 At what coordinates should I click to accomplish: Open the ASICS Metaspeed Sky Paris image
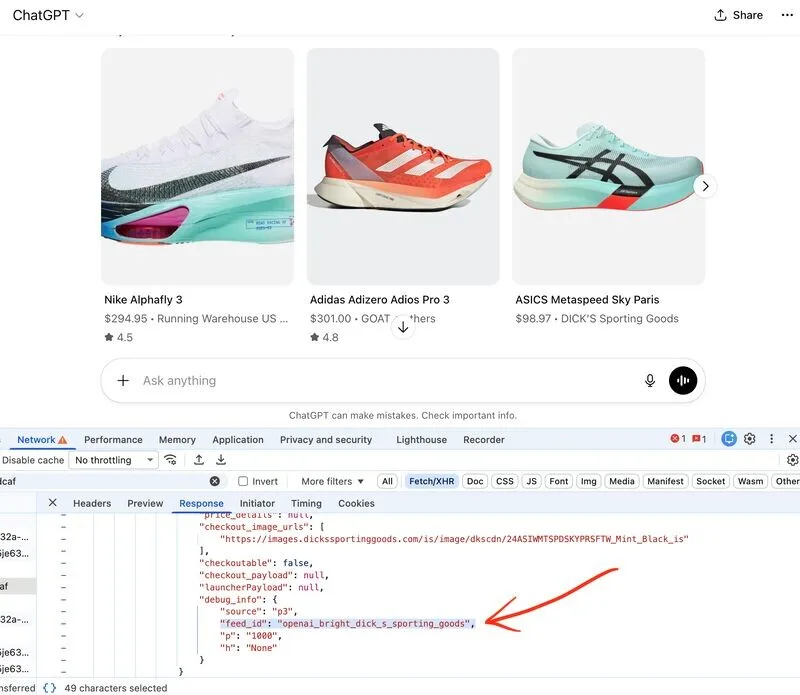(609, 166)
